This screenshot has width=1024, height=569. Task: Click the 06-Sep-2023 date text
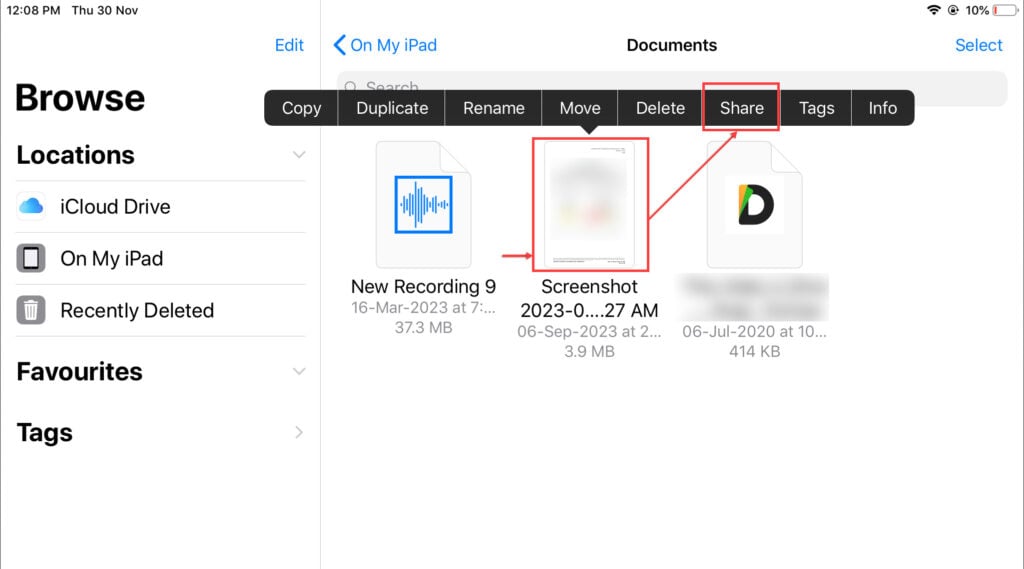pos(589,332)
